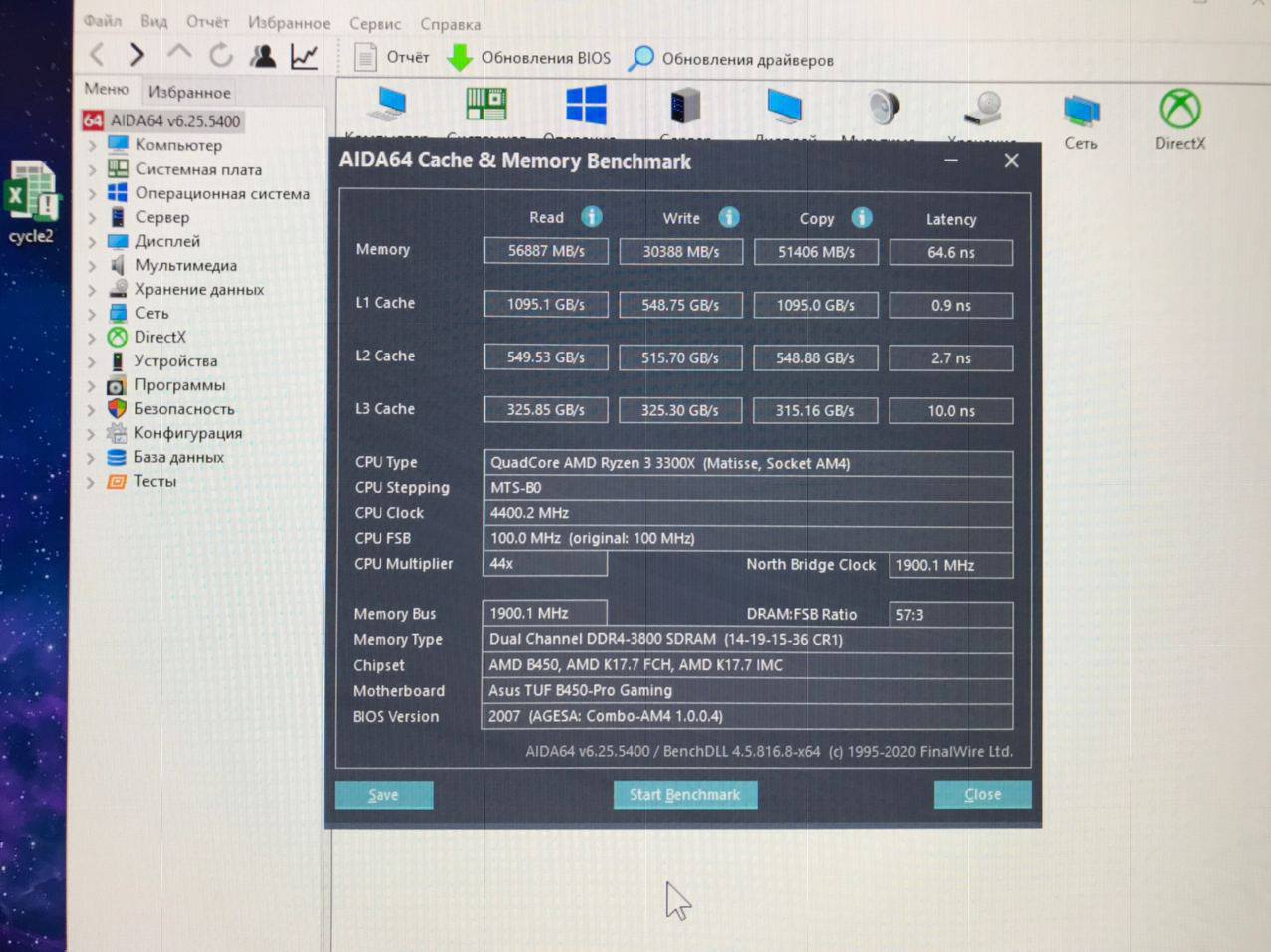This screenshot has height=952, width=1271.
Task: Click the Write info icon
Action: coord(729,217)
